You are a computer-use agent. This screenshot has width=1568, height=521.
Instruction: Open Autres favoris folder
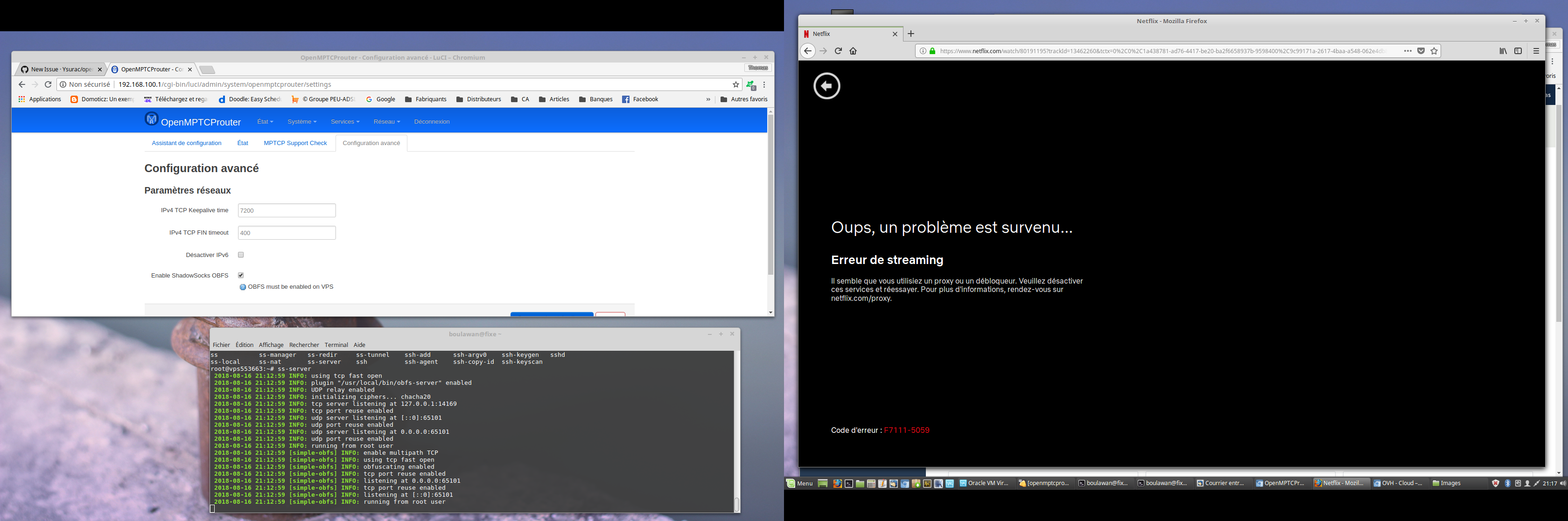pos(744,99)
